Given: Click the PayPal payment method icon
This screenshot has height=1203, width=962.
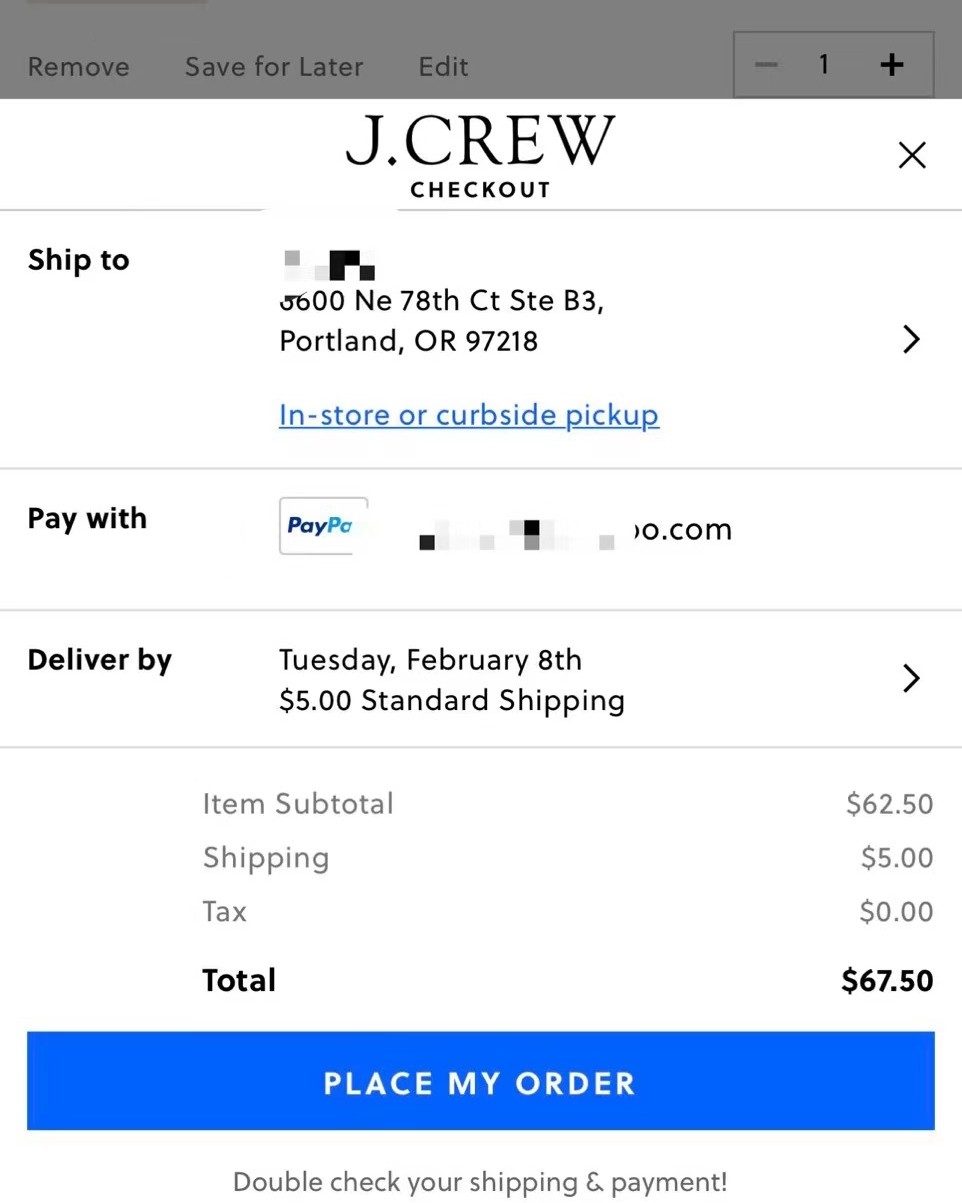Looking at the screenshot, I should tap(323, 526).
